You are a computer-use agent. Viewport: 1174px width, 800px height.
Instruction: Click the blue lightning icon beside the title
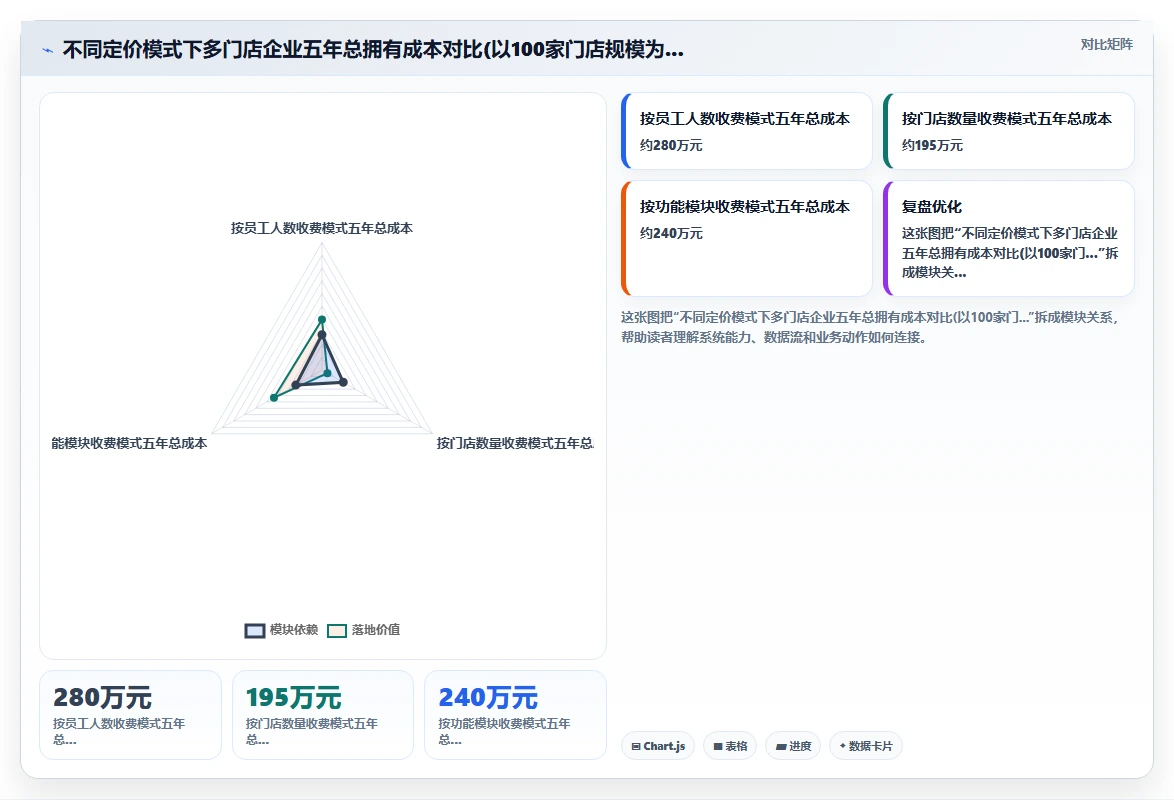[48, 51]
